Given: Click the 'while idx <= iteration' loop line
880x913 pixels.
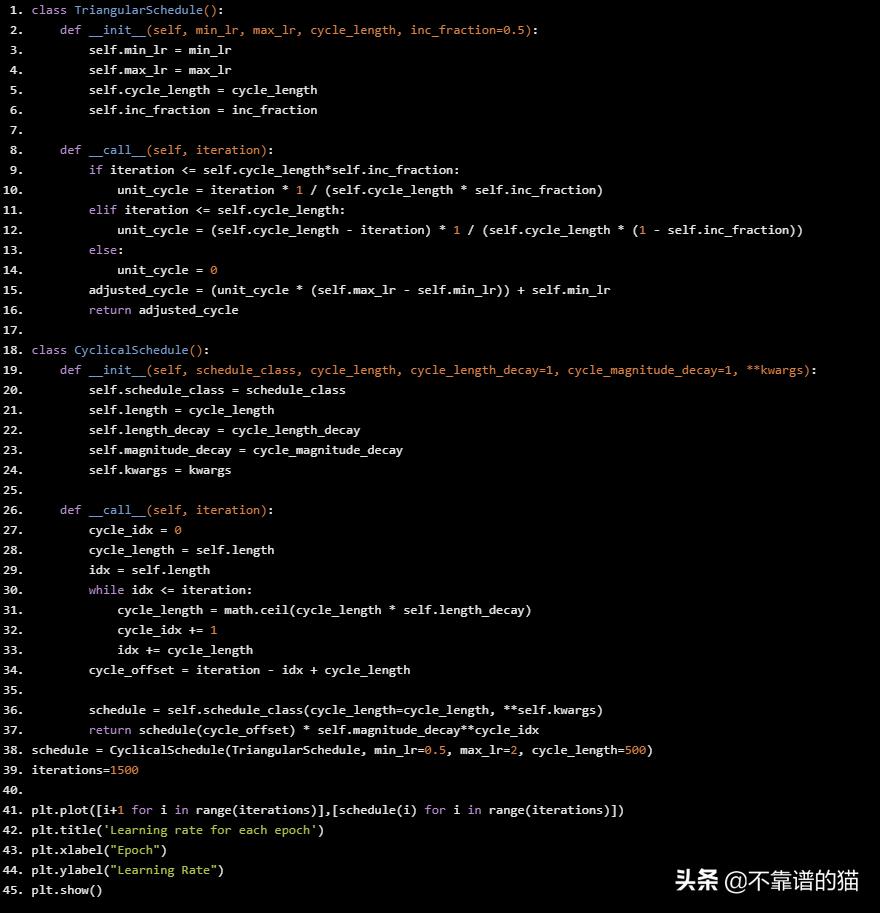Looking at the screenshot, I should pos(170,590).
